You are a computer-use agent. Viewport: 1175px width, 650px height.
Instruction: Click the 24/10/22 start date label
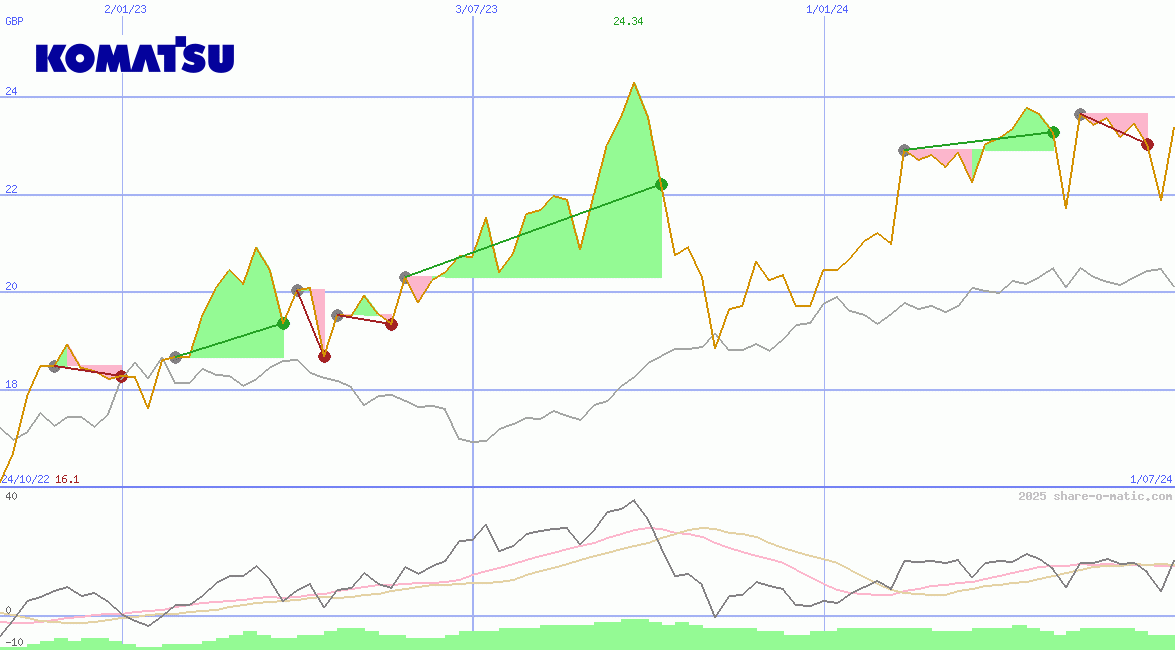pos(25,480)
